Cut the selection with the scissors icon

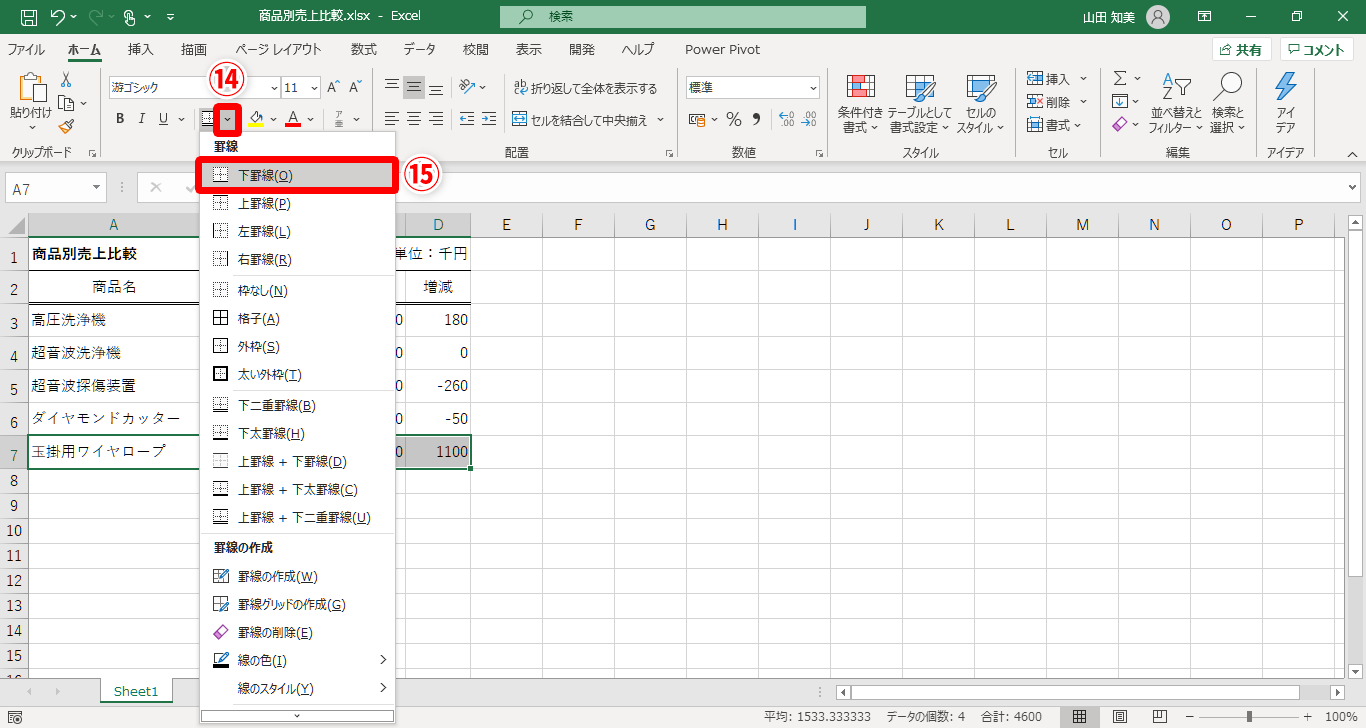click(66, 80)
